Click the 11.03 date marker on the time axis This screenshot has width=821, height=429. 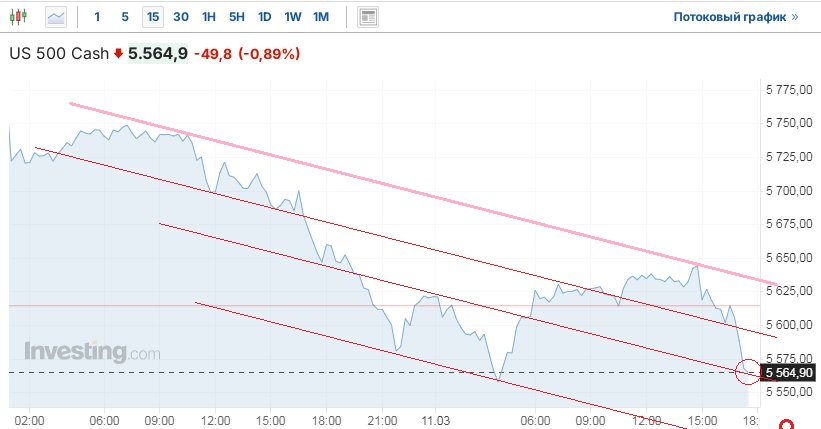pos(433,421)
